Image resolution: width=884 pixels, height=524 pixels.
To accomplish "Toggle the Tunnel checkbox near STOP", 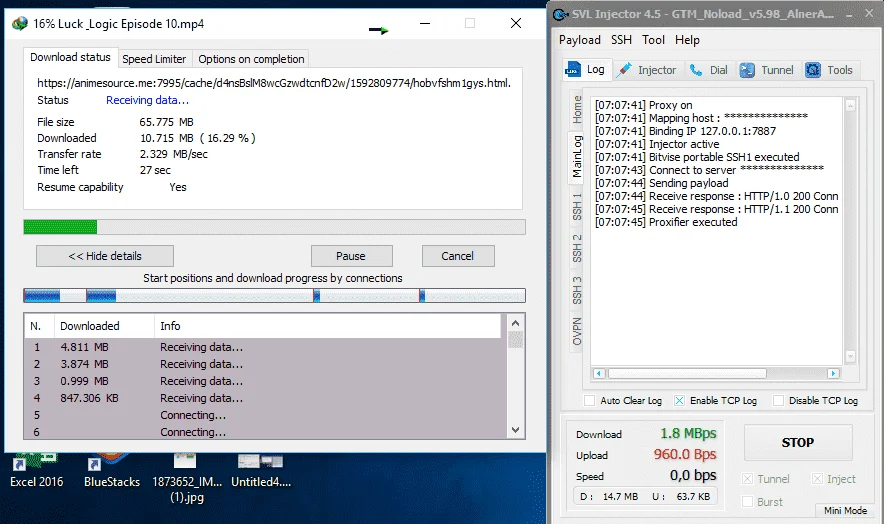I will pyautogui.click(x=748, y=479).
